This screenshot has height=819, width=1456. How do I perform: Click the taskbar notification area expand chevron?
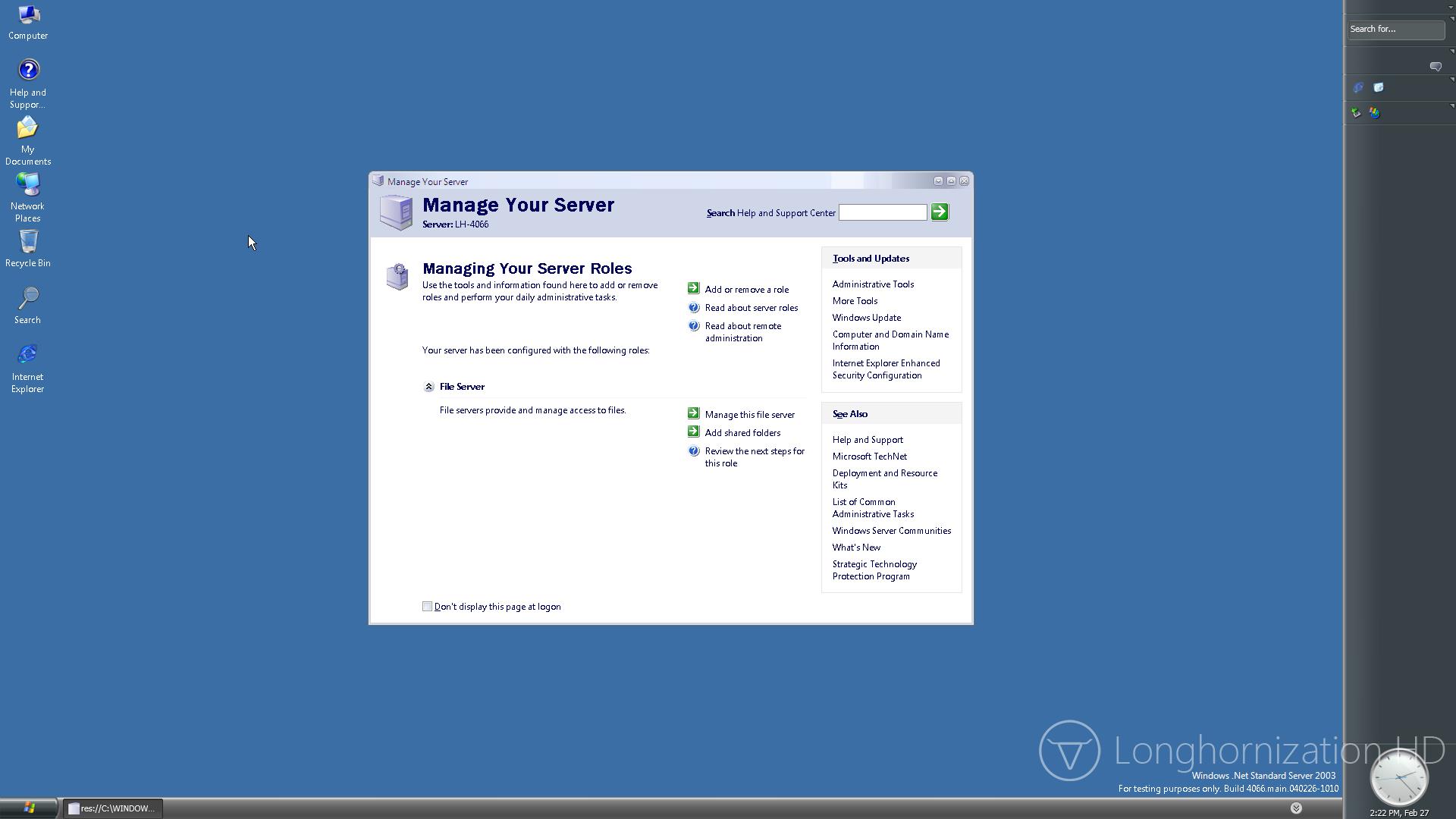pos(1296,808)
